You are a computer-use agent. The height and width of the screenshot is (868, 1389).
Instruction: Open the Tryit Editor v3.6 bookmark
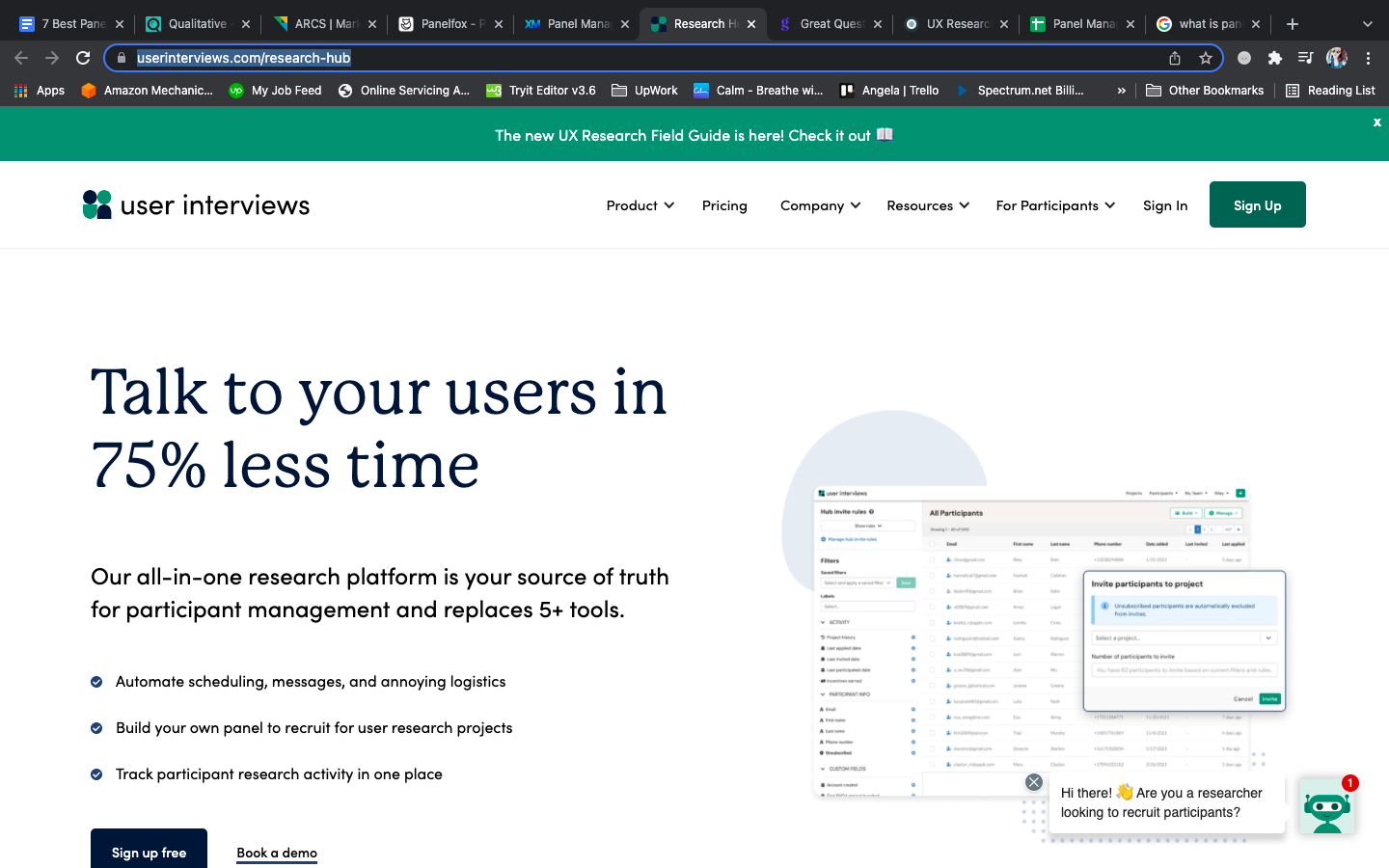[541, 91]
